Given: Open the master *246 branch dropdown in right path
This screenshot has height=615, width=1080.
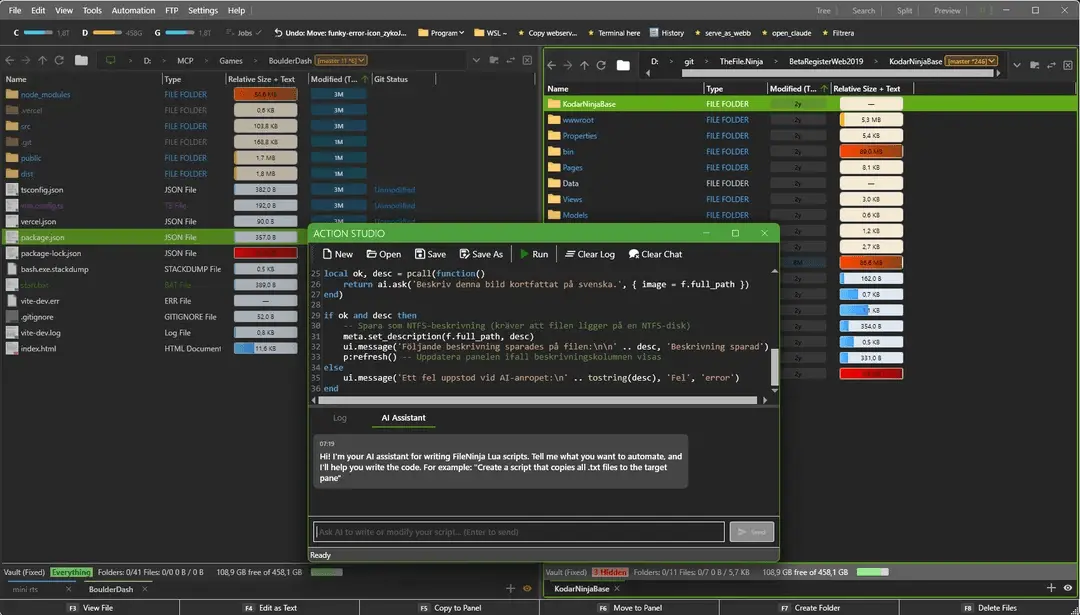Looking at the screenshot, I should click(970, 61).
